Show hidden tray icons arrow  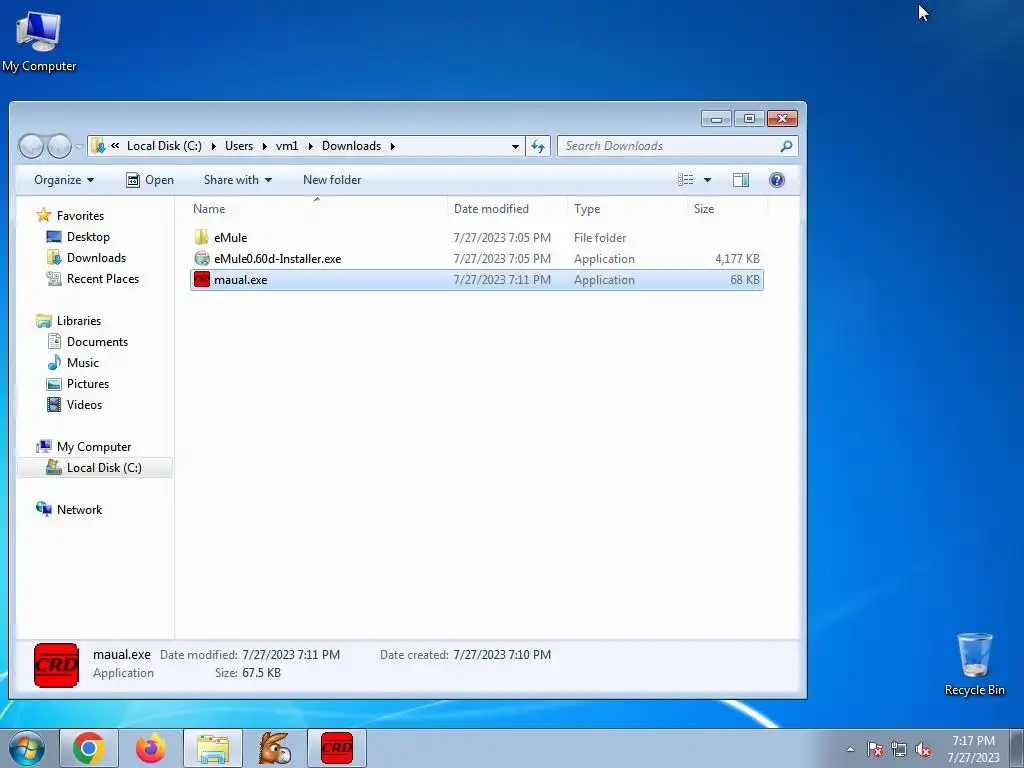[x=850, y=749]
